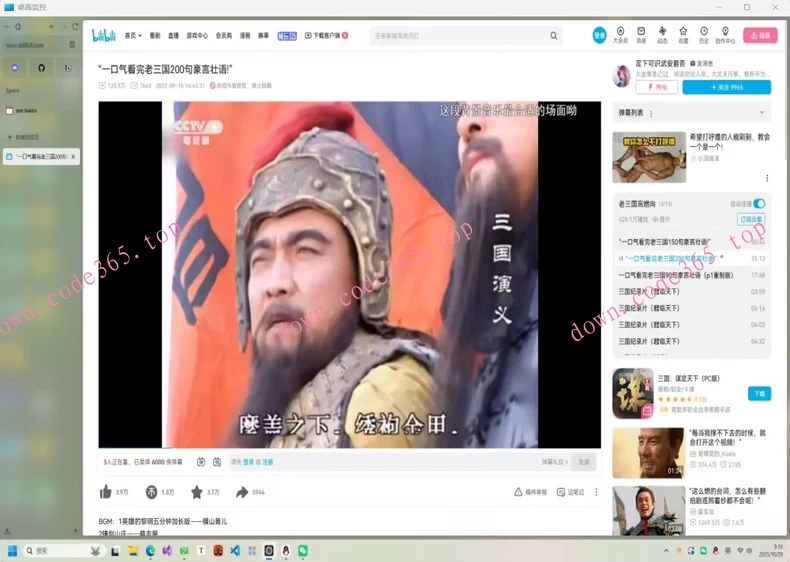
Task: Select 三国纪录片 (群临天下) item lasting 04:03
Action: tap(691, 325)
